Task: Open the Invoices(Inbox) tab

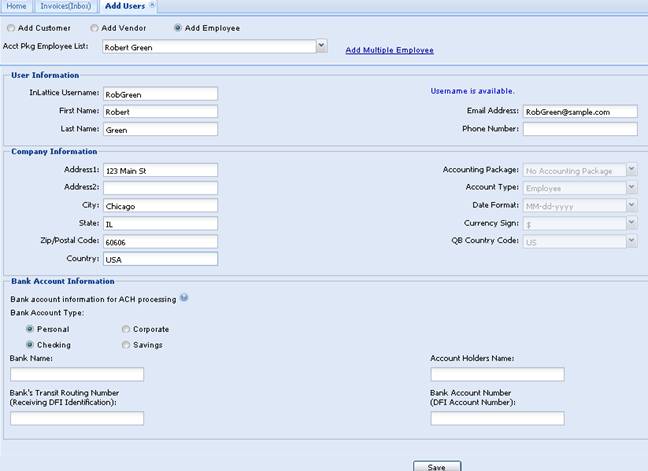Action: point(63,7)
